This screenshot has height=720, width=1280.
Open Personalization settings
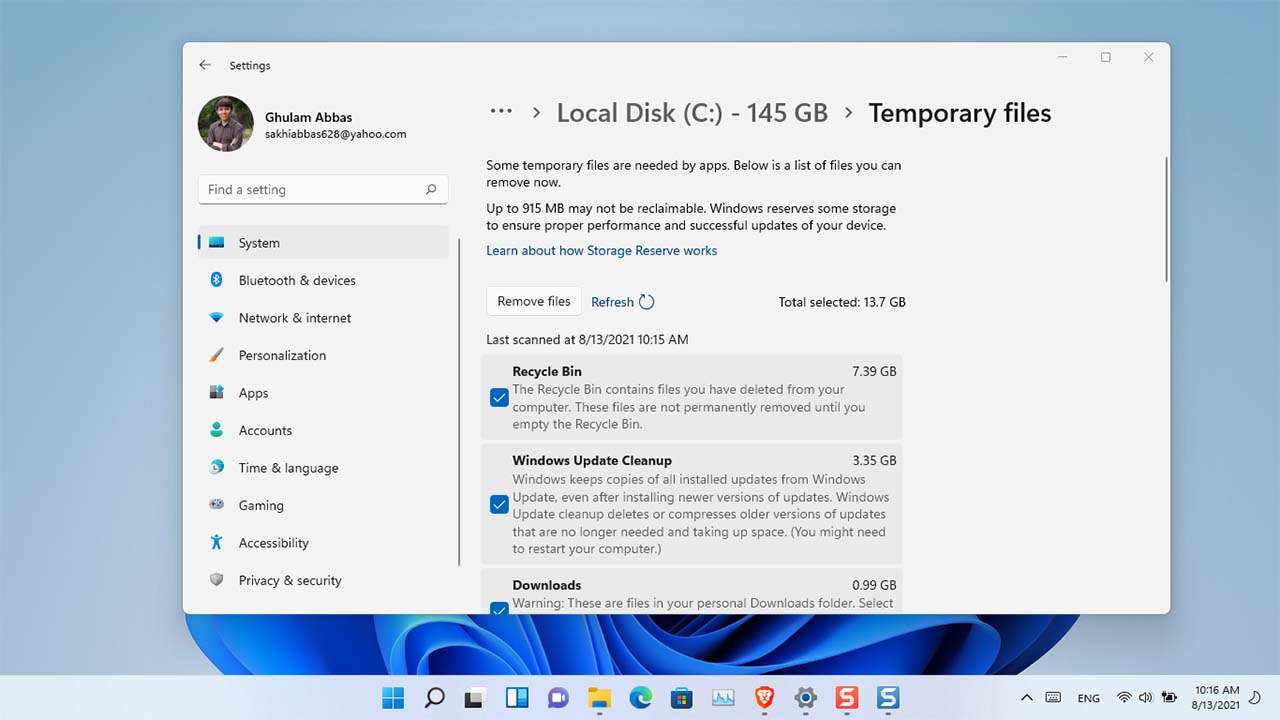tap(323, 355)
